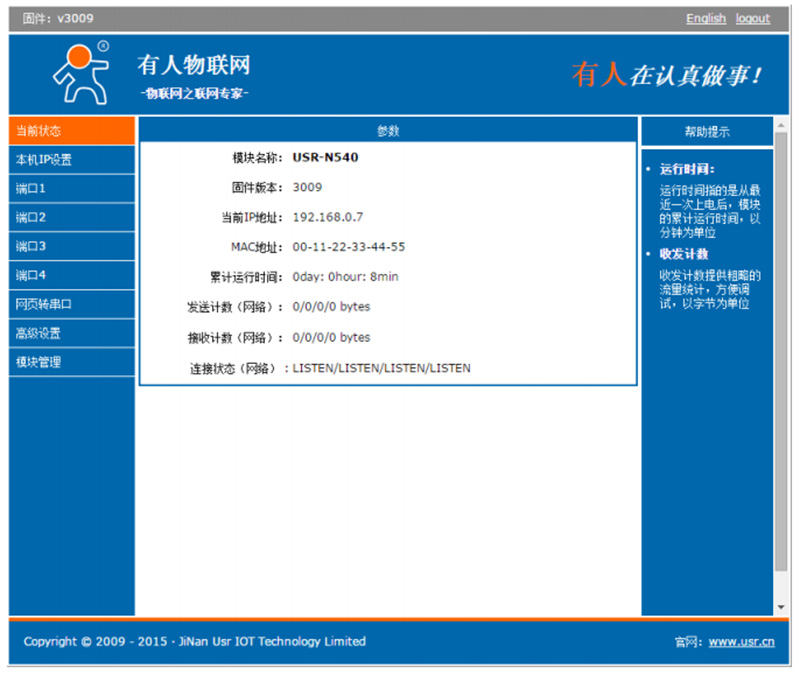Open the www.usr.cn official website link

741,642
